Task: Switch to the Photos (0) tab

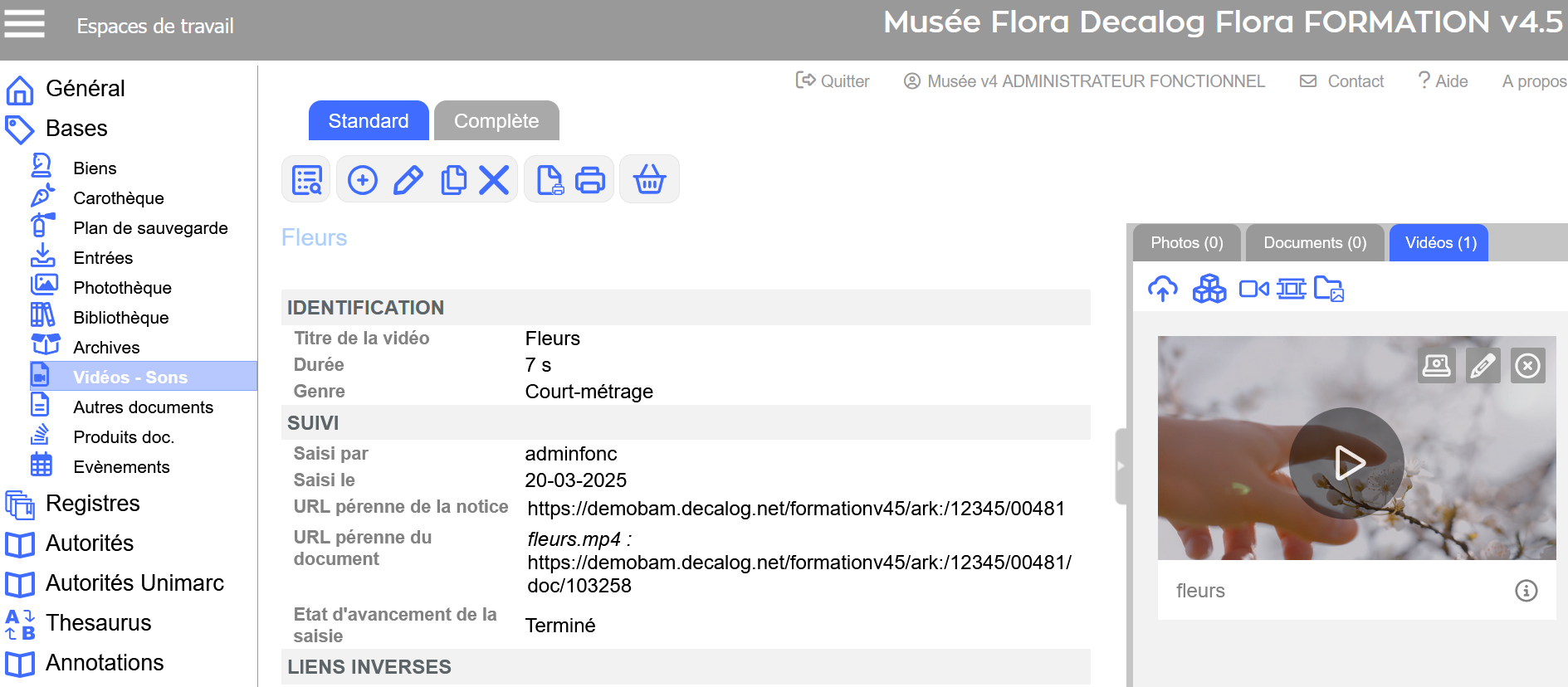Action: [1186, 243]
